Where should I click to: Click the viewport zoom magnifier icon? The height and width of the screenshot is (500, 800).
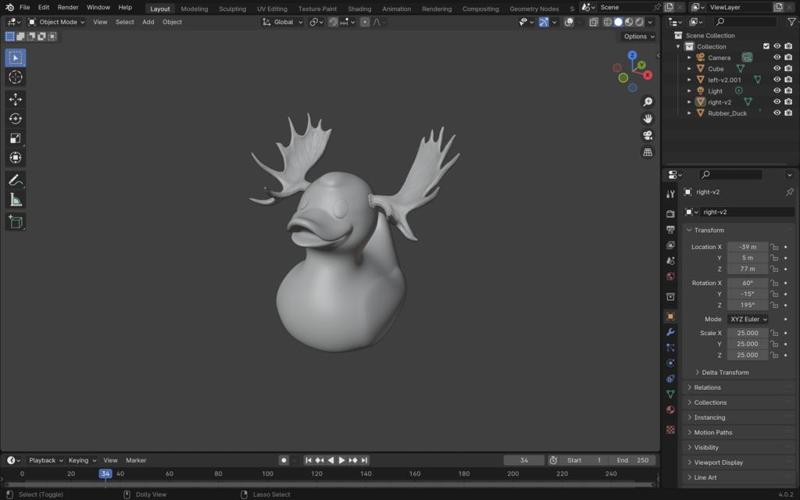coord(647,102)
